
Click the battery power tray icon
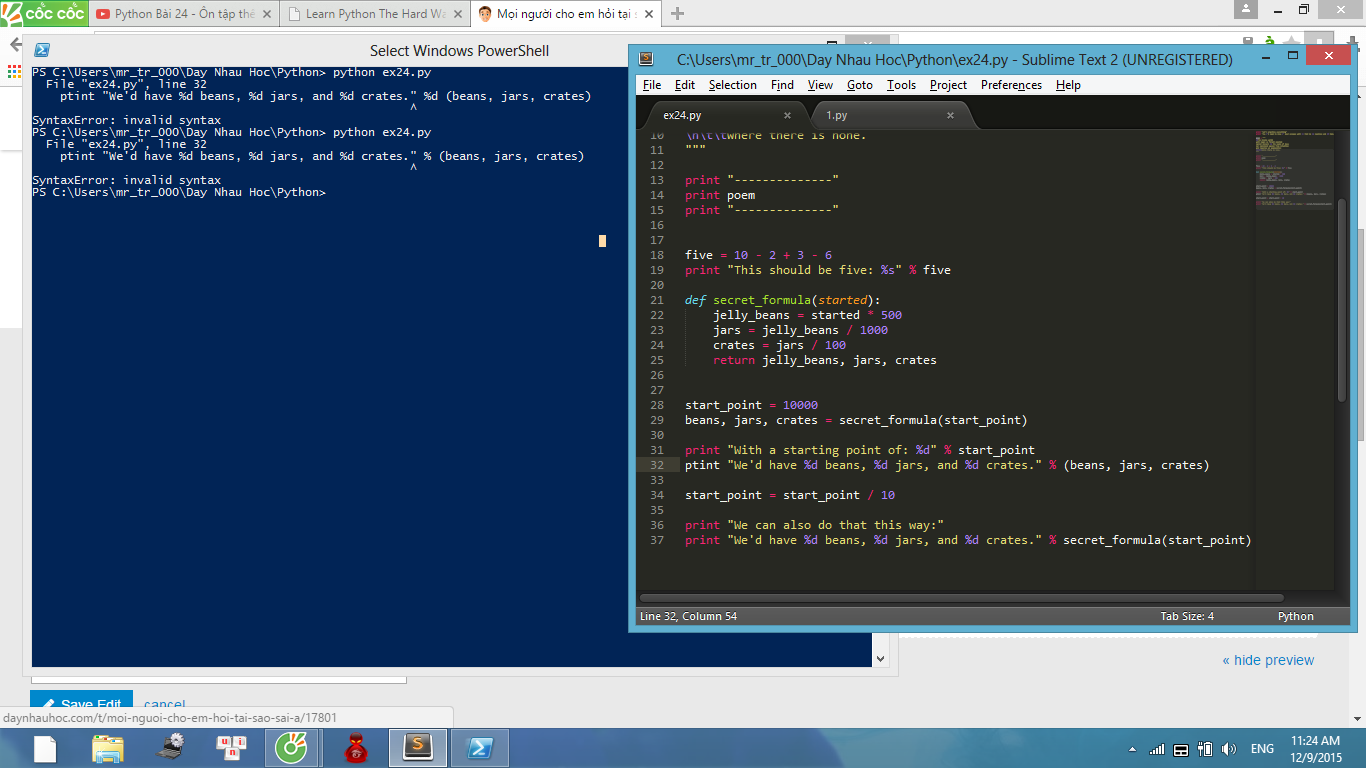pos(1205,749)
